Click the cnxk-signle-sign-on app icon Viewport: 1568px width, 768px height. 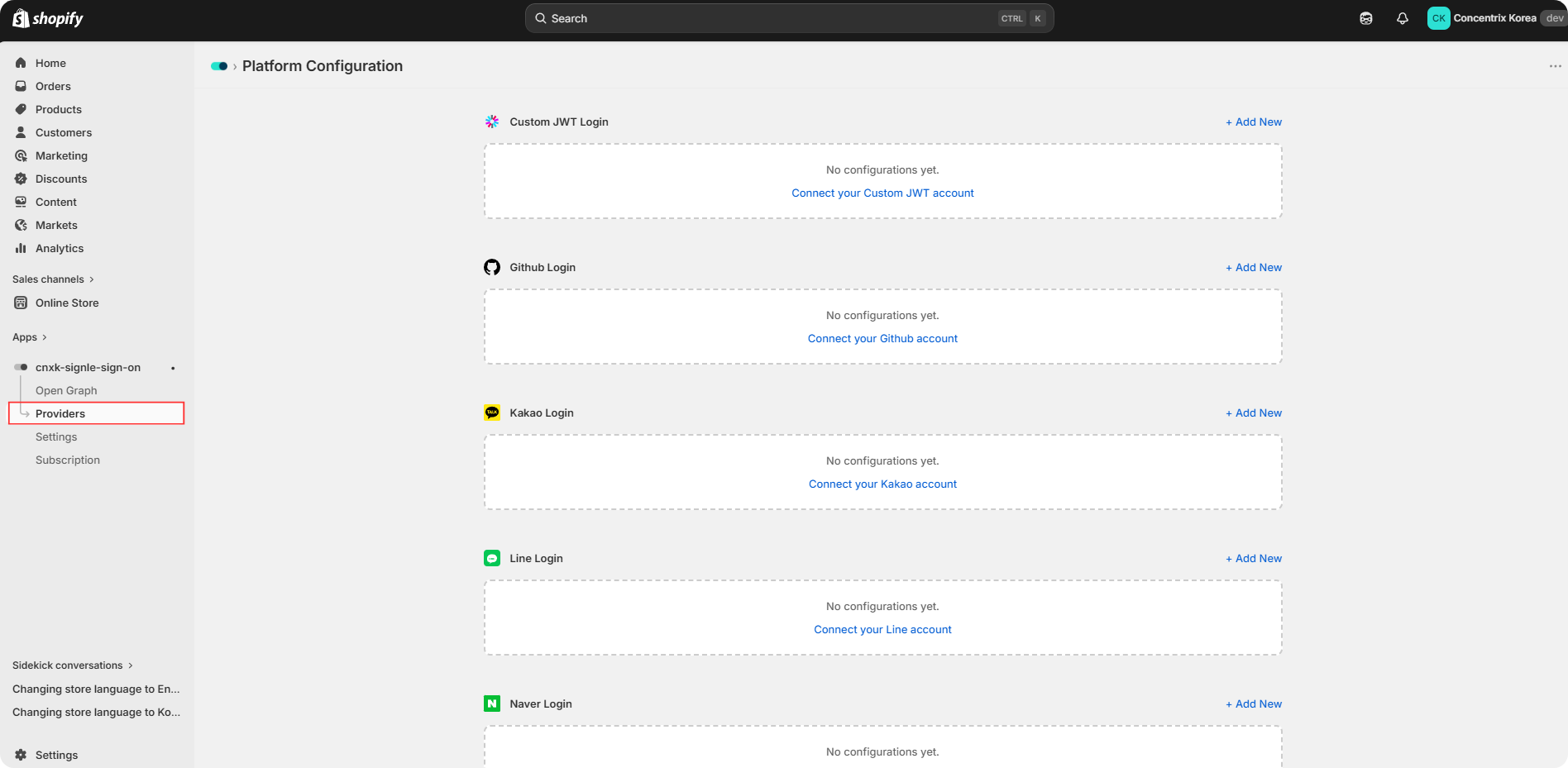tap(21, 367)
